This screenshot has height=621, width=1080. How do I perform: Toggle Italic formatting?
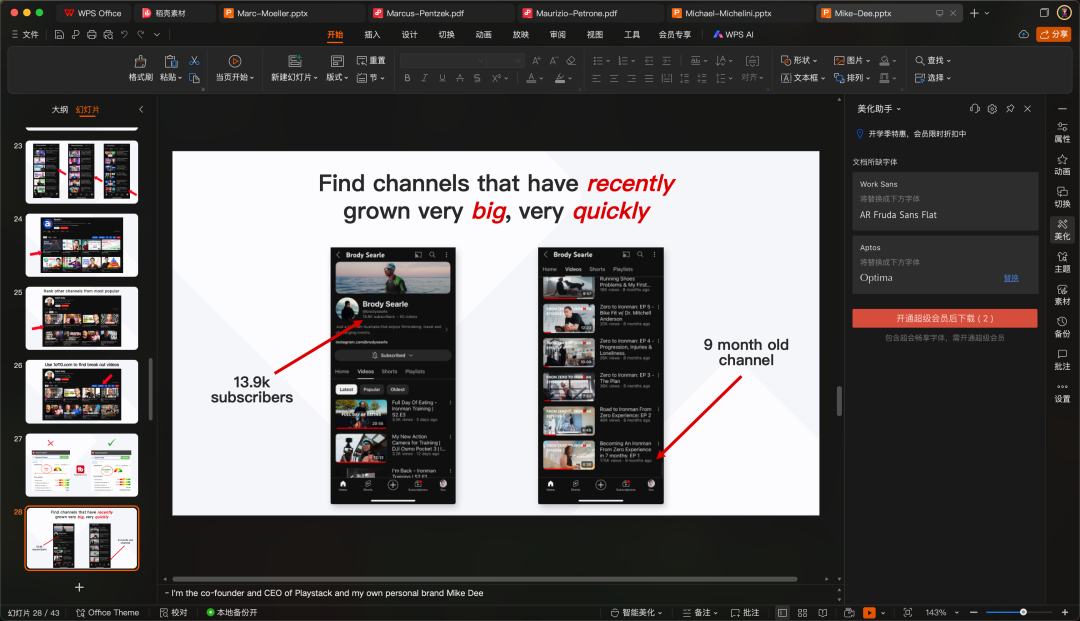coord(425,78)
